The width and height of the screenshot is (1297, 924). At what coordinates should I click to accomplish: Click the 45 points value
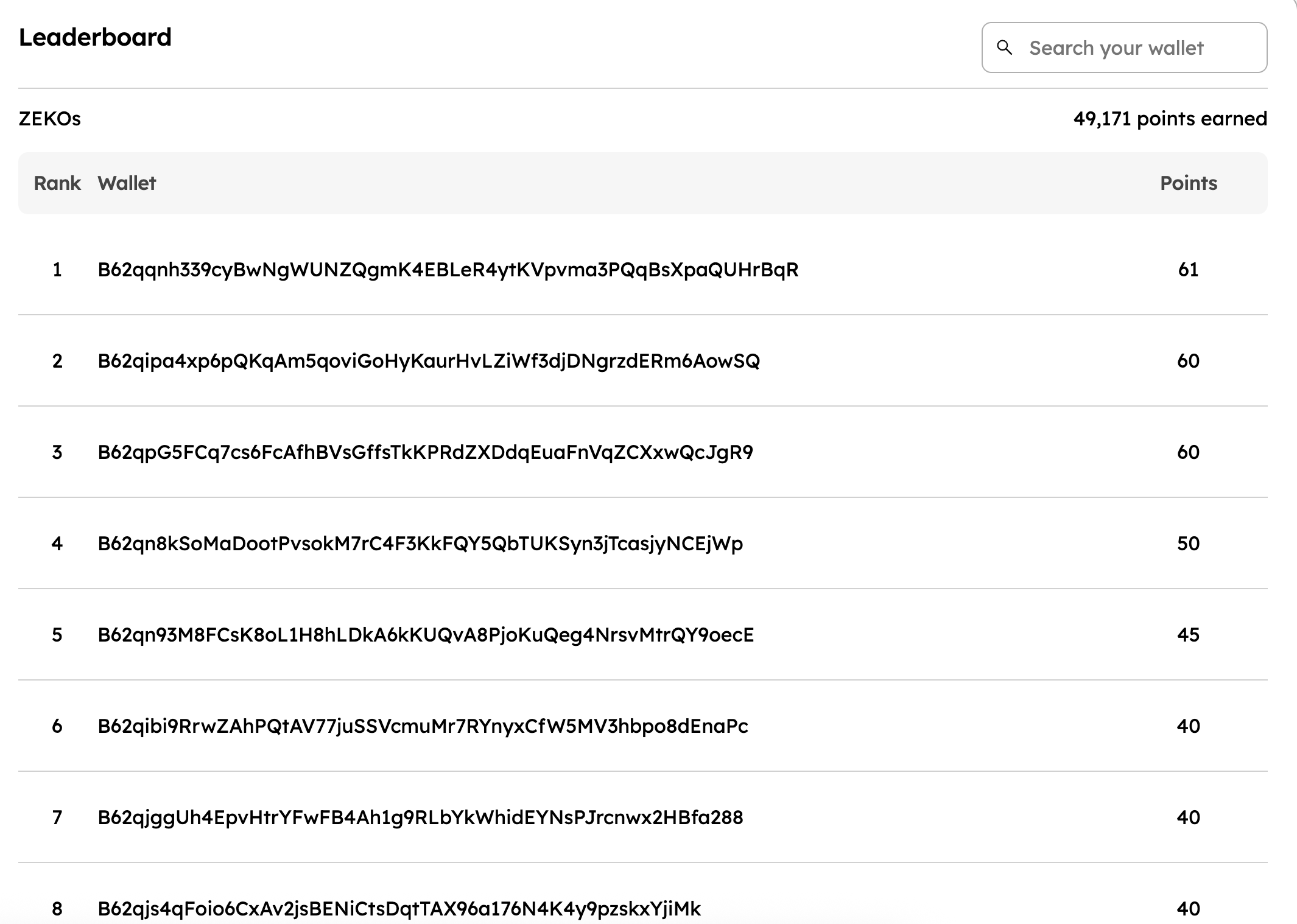(x=1188, y=635)
